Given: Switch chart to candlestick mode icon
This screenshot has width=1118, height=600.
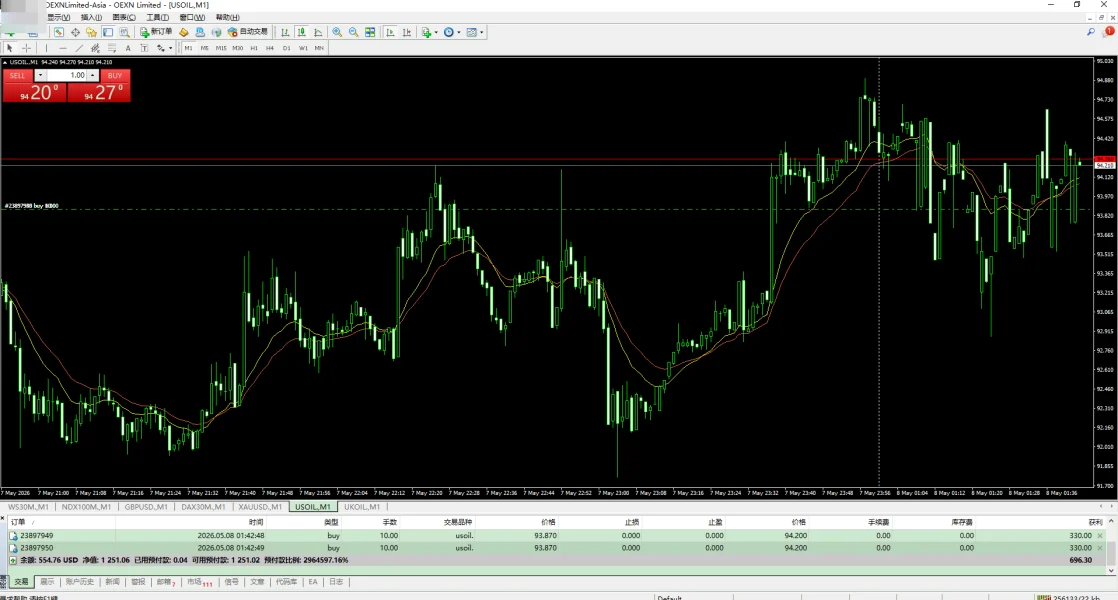Looking at the screenshot, I should point(302,32).
